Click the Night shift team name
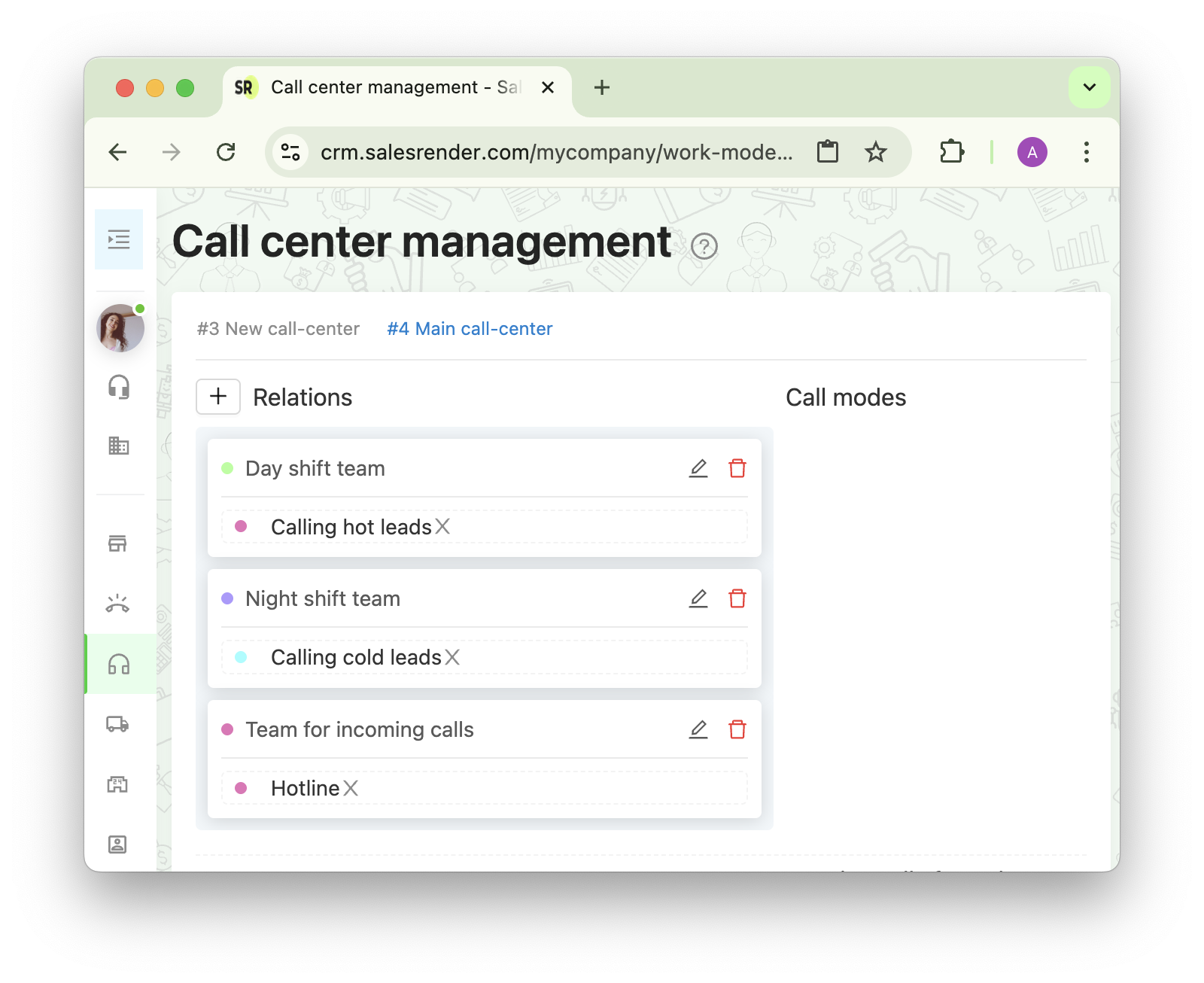 (323, 598)
